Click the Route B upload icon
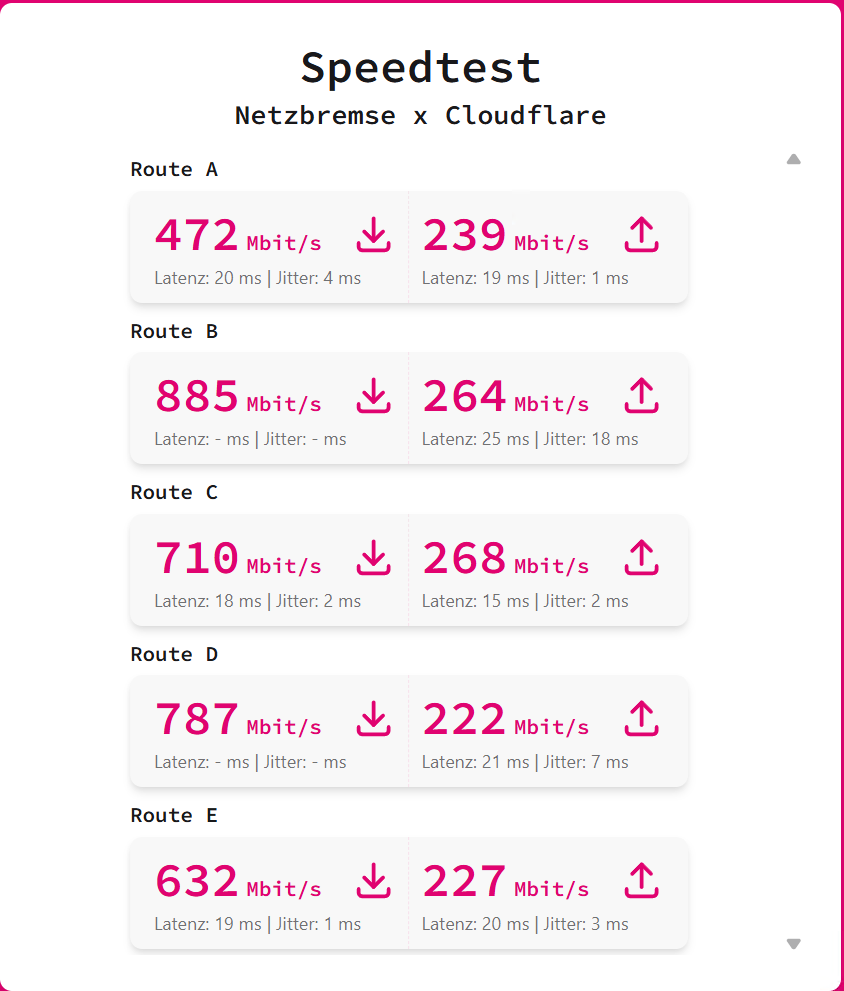The image size is (844, 991). click(642, 396)
